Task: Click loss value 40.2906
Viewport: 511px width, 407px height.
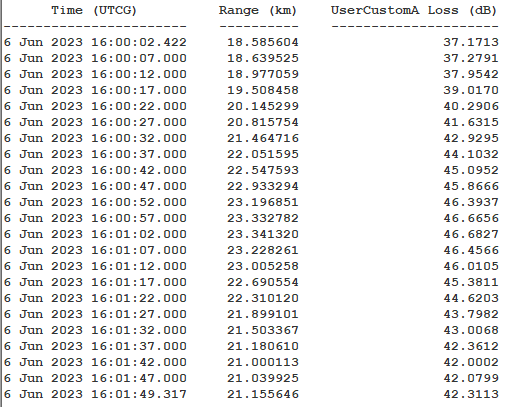Action: point(471,106)
